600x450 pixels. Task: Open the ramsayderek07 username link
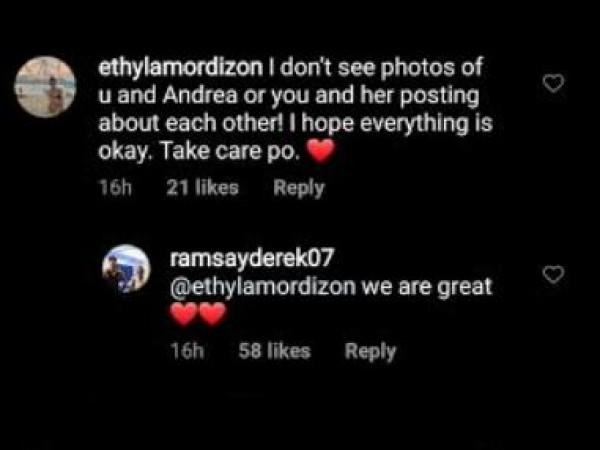point(252,258)
